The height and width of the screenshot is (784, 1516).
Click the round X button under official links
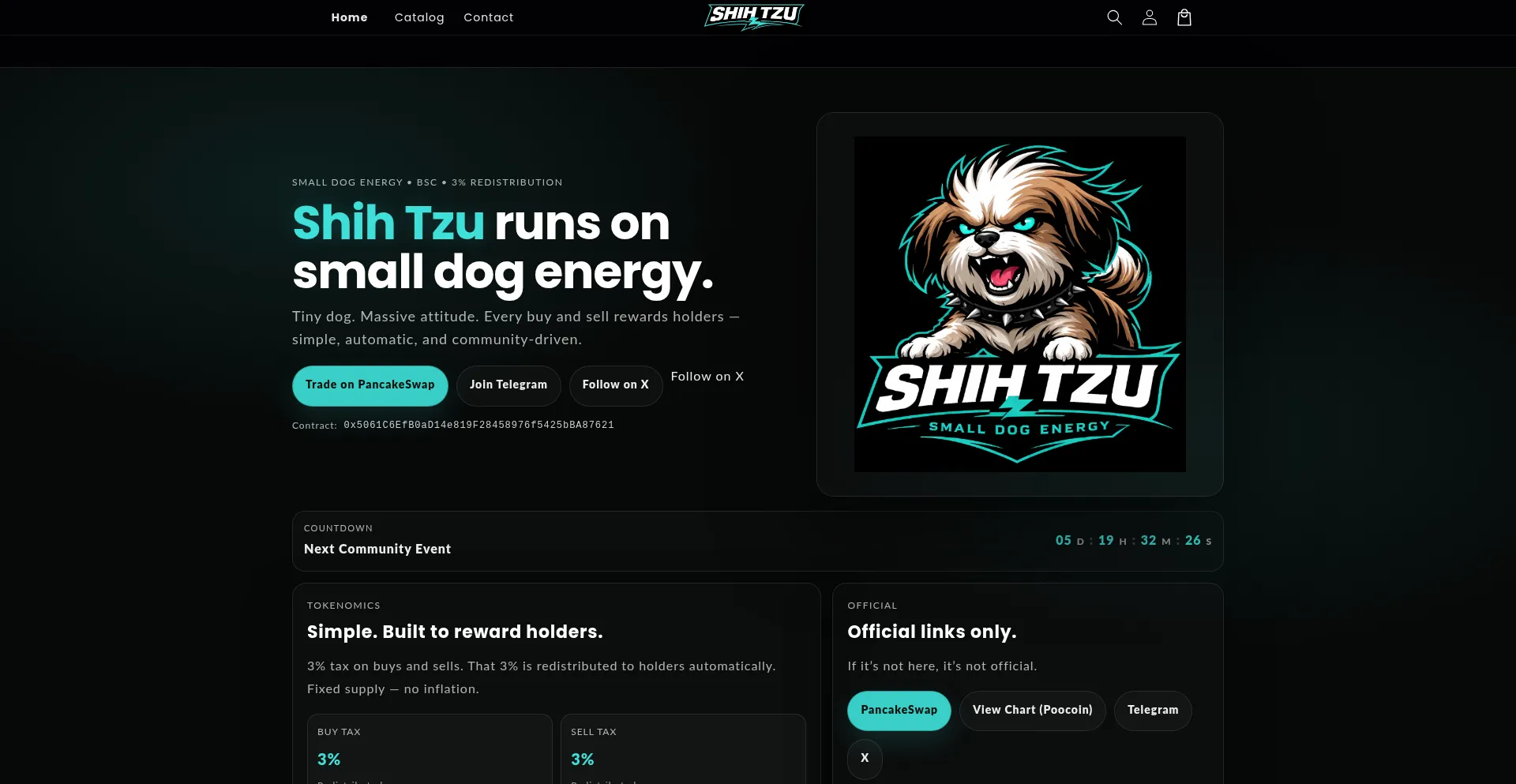865,759
